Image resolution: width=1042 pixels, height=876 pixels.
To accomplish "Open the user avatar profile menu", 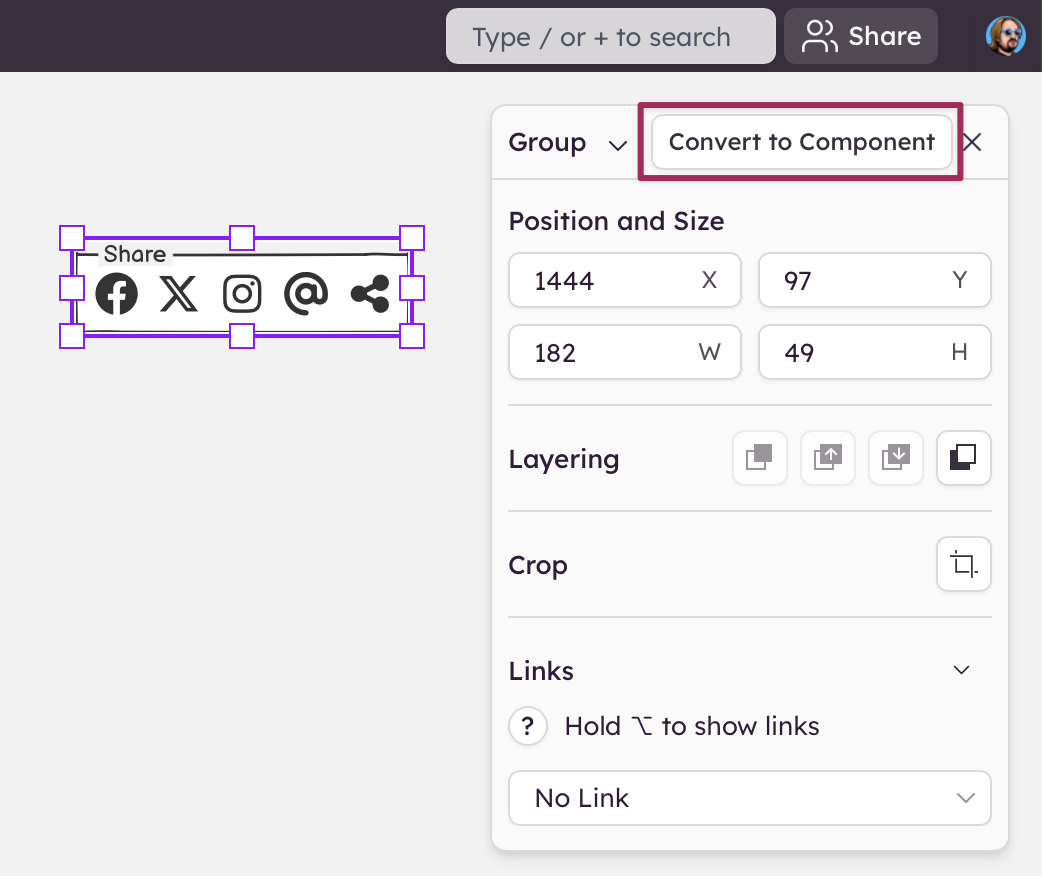I will pos(1005,36).
